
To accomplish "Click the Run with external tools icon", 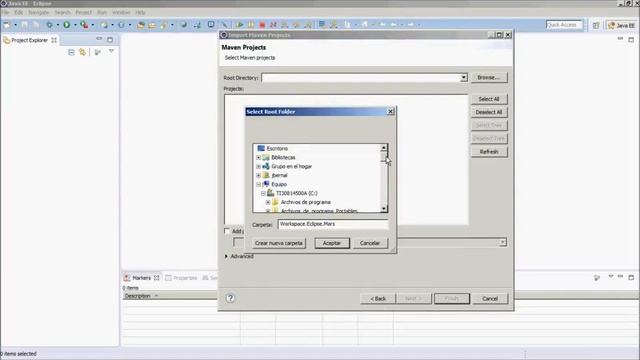I will (84, 25).
